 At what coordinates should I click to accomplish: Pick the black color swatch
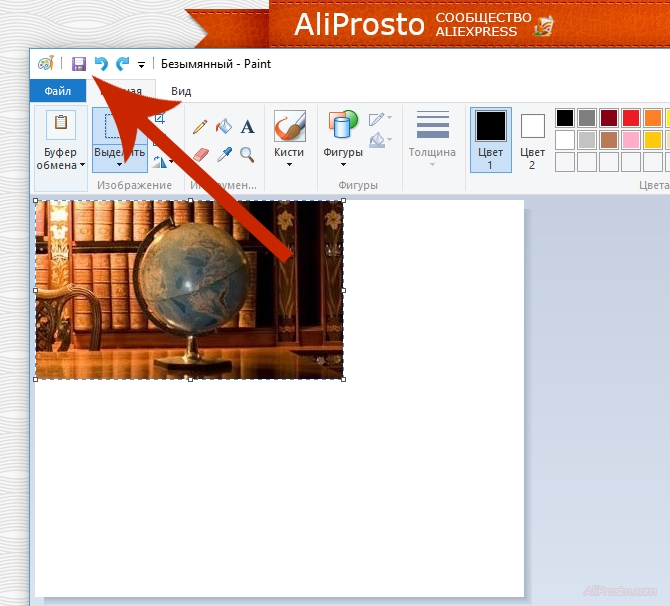click(x=565, y=118)
